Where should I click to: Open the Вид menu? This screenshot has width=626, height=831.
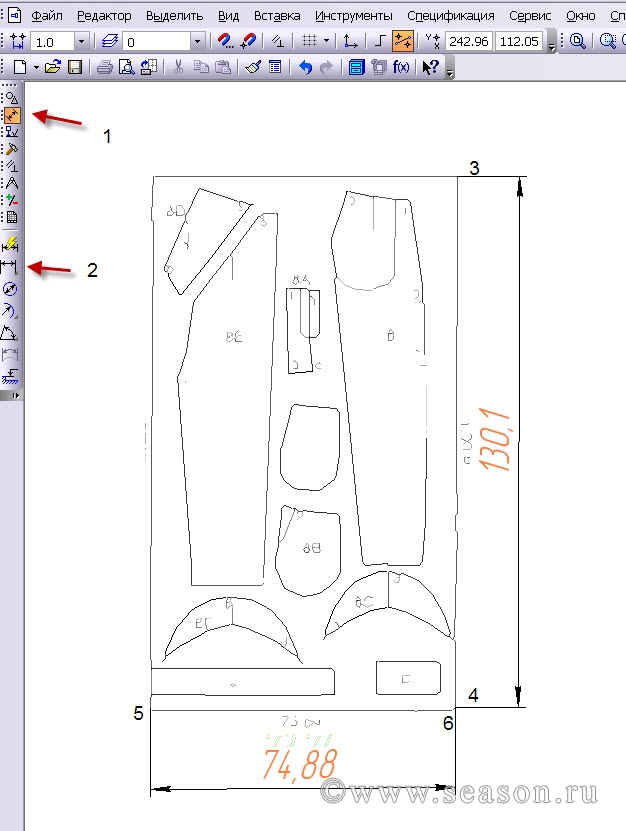[228, 16]
